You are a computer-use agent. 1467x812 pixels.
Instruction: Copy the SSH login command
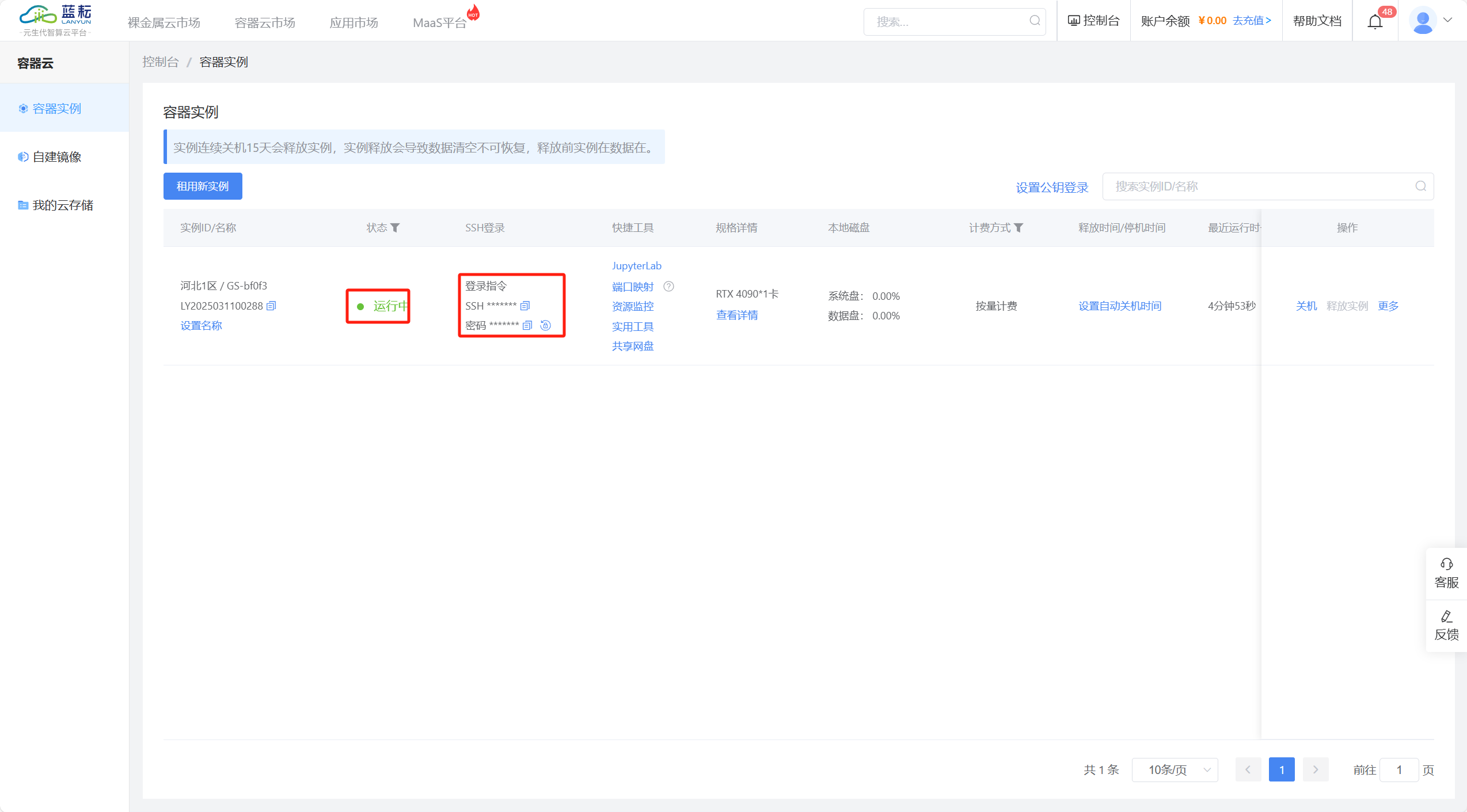pos(525,306)
